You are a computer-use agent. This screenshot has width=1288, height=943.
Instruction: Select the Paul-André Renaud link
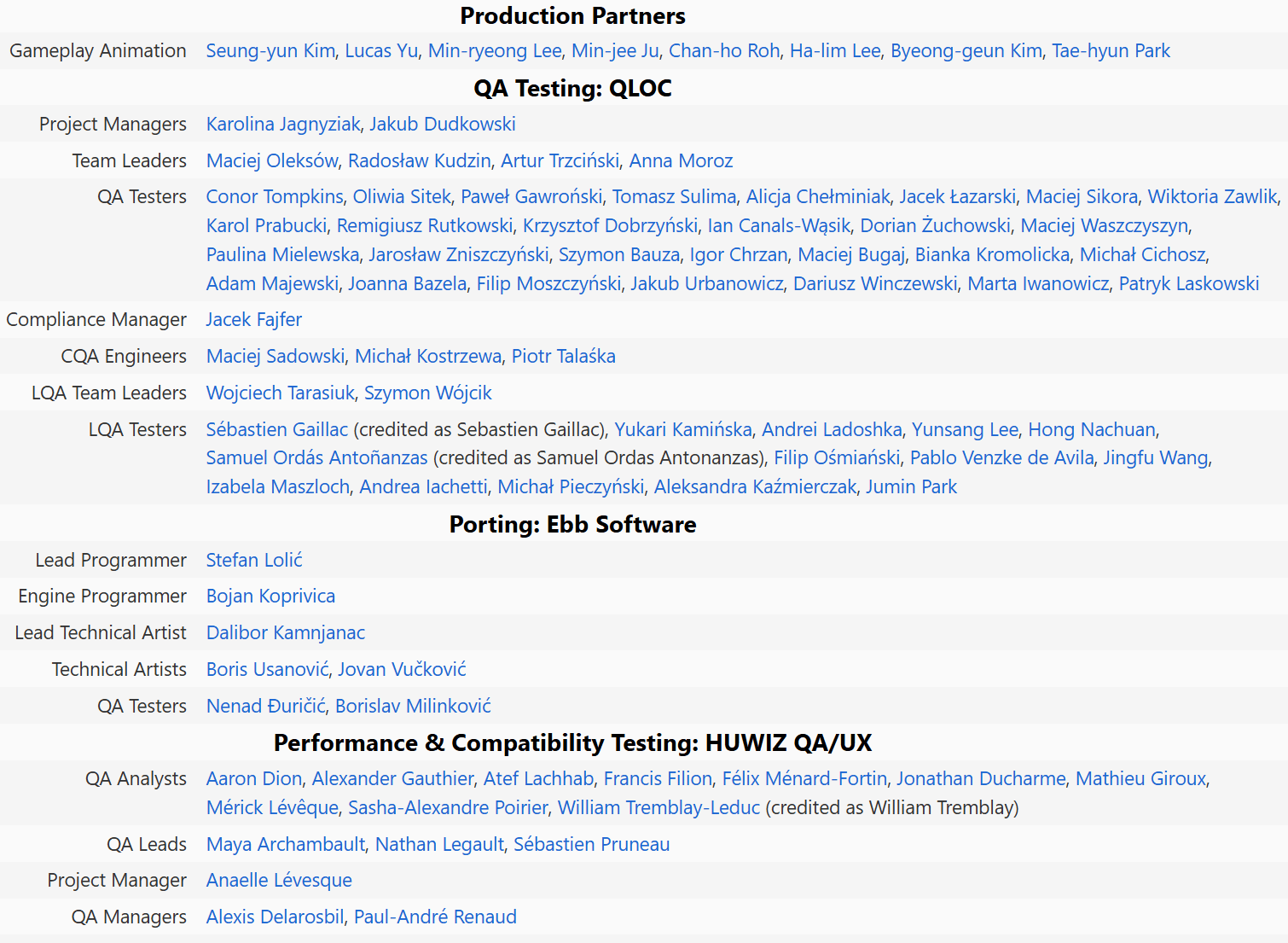pos(435,917)
